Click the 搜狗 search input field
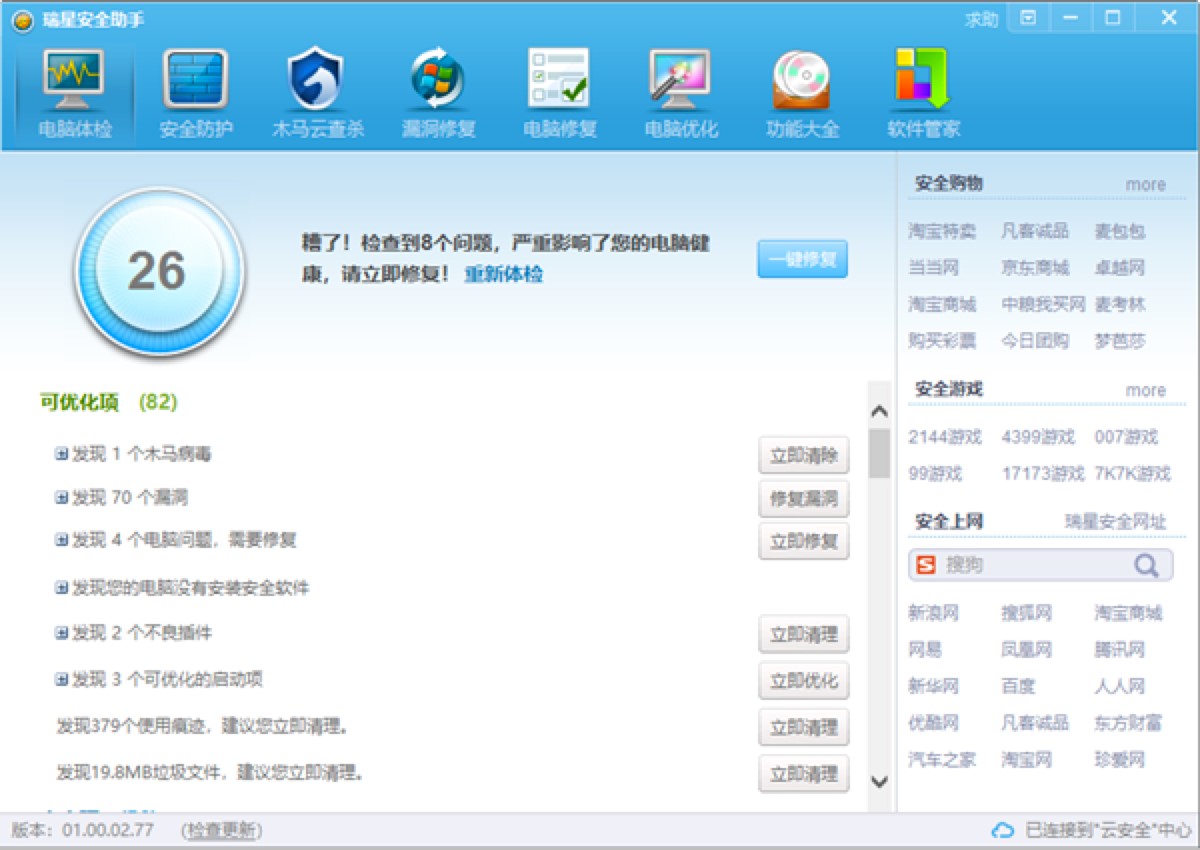The image size is (1200, 850). 1036,565
